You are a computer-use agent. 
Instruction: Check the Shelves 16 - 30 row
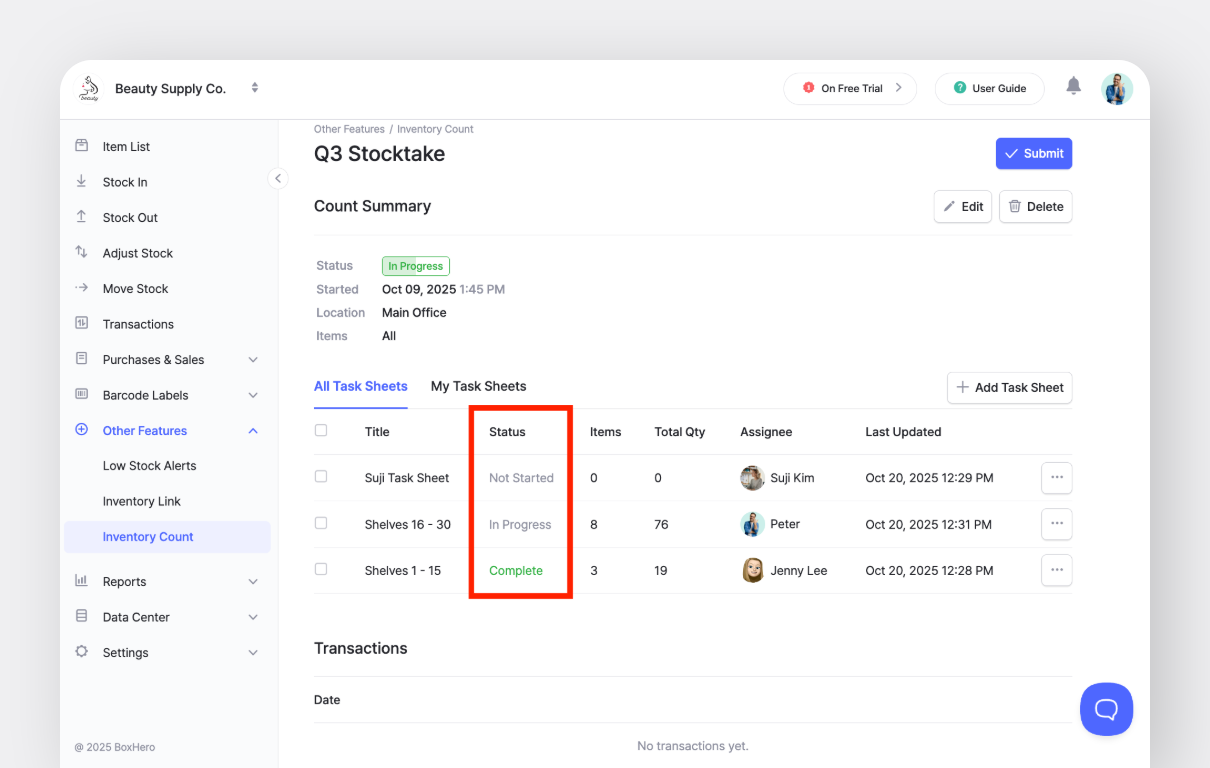(x=321, y=523)
